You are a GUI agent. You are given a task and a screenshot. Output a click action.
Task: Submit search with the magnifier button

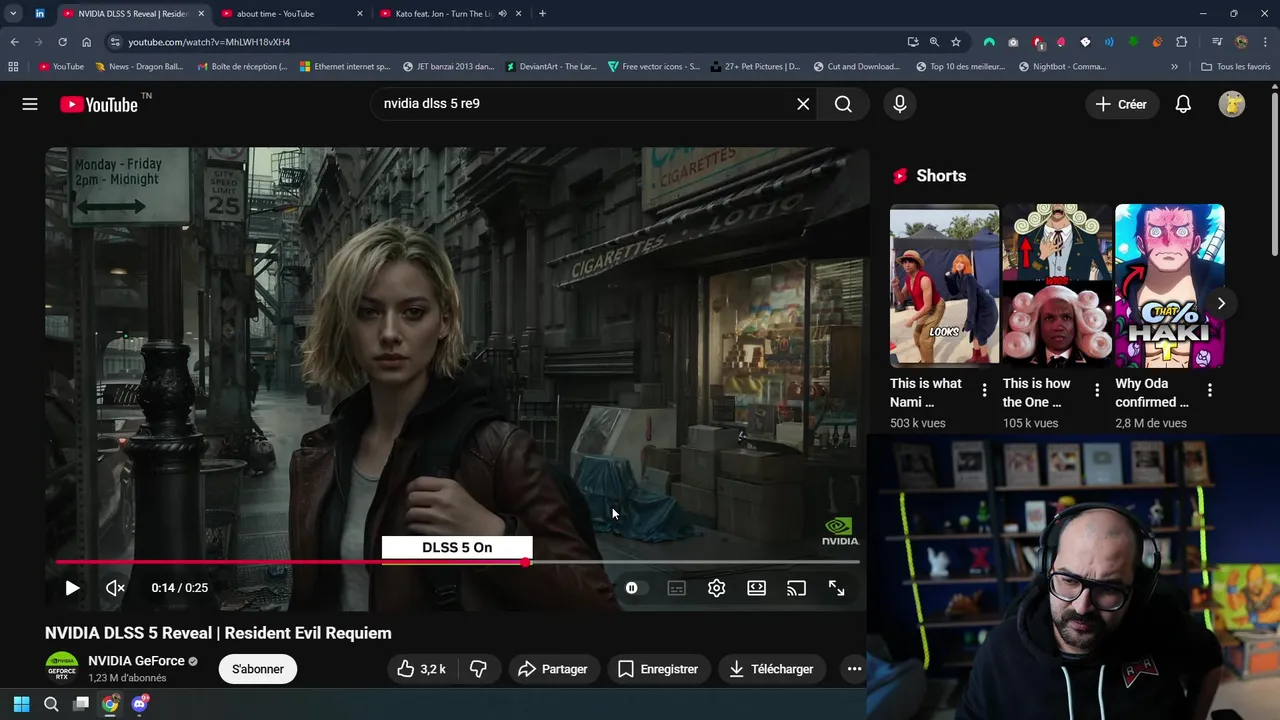coord(843,104)
